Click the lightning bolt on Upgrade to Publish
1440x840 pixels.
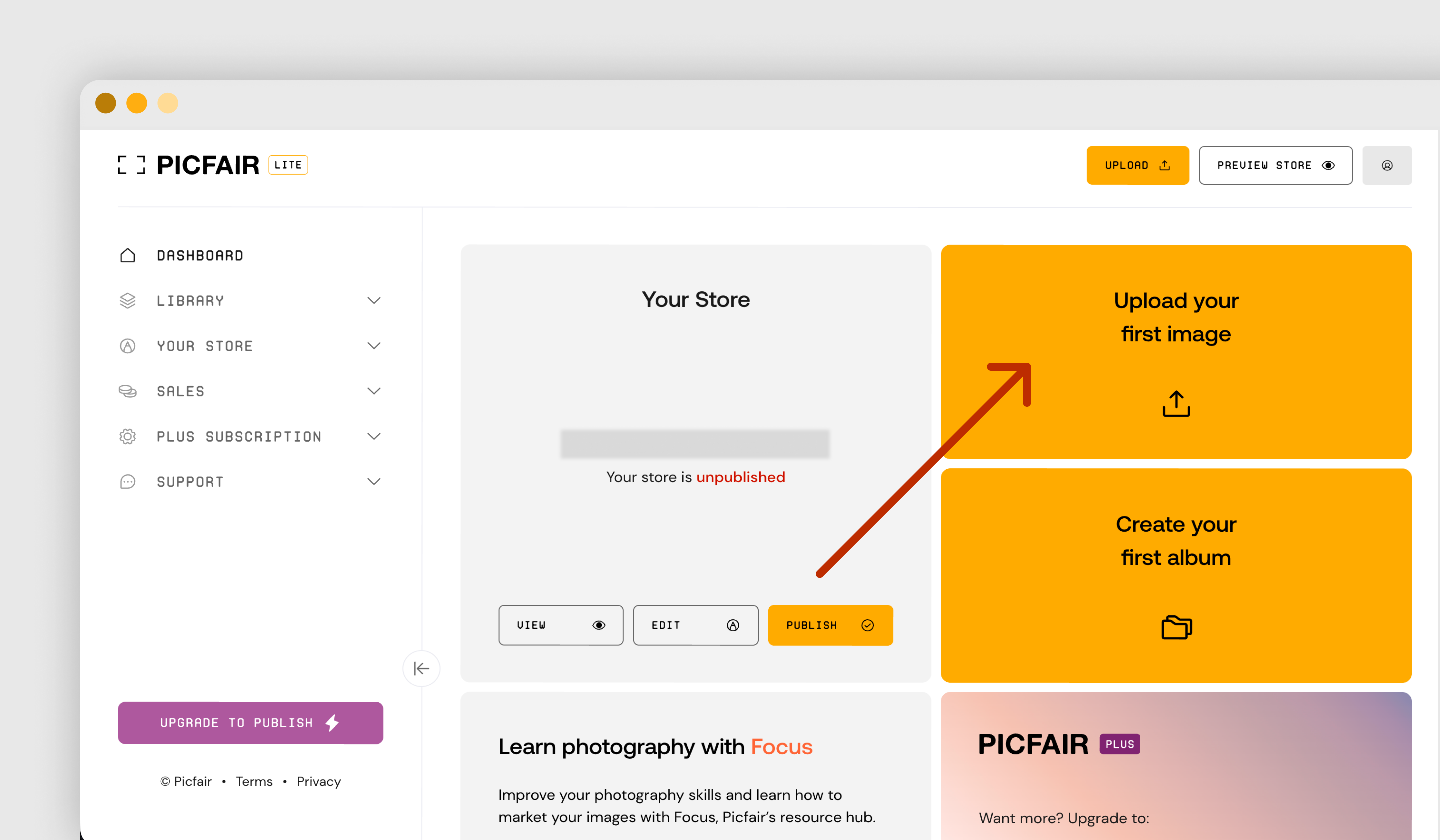pos(332,723)
